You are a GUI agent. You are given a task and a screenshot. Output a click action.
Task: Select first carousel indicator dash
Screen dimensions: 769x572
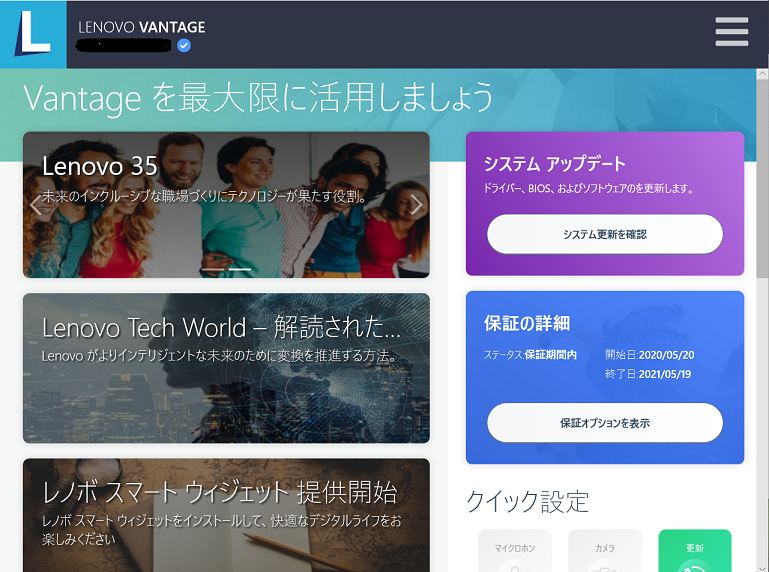pyautogui.click(x=213, y=269)
